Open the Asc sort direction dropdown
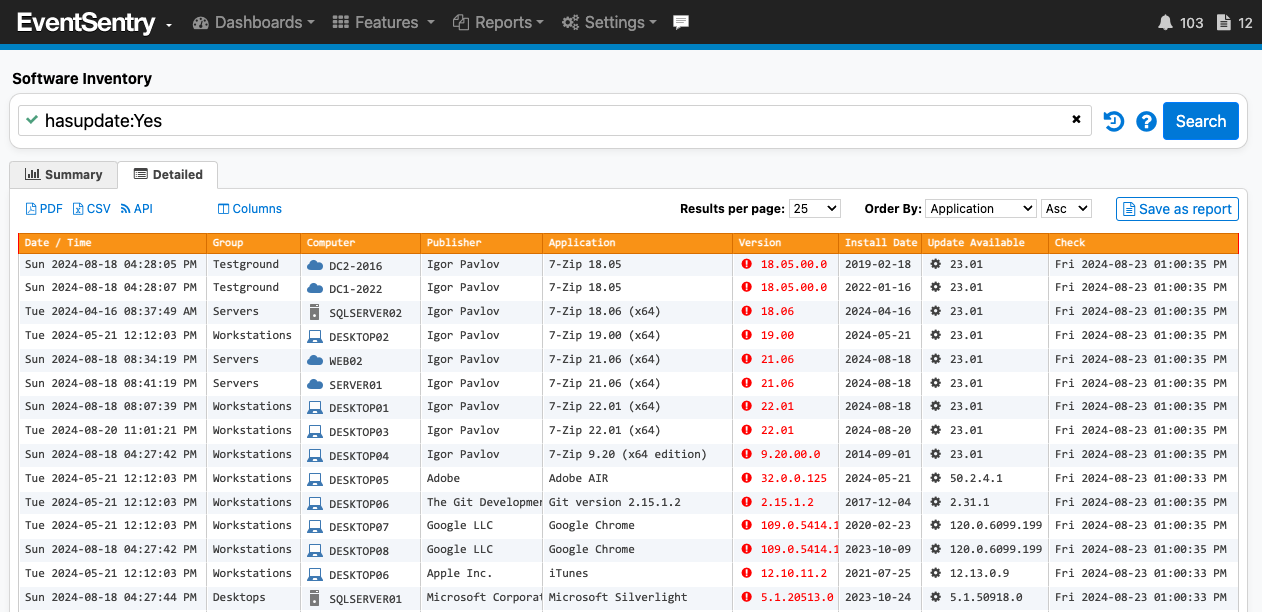The width and height of the screenshot is (1262, 612). [1066, 209]
